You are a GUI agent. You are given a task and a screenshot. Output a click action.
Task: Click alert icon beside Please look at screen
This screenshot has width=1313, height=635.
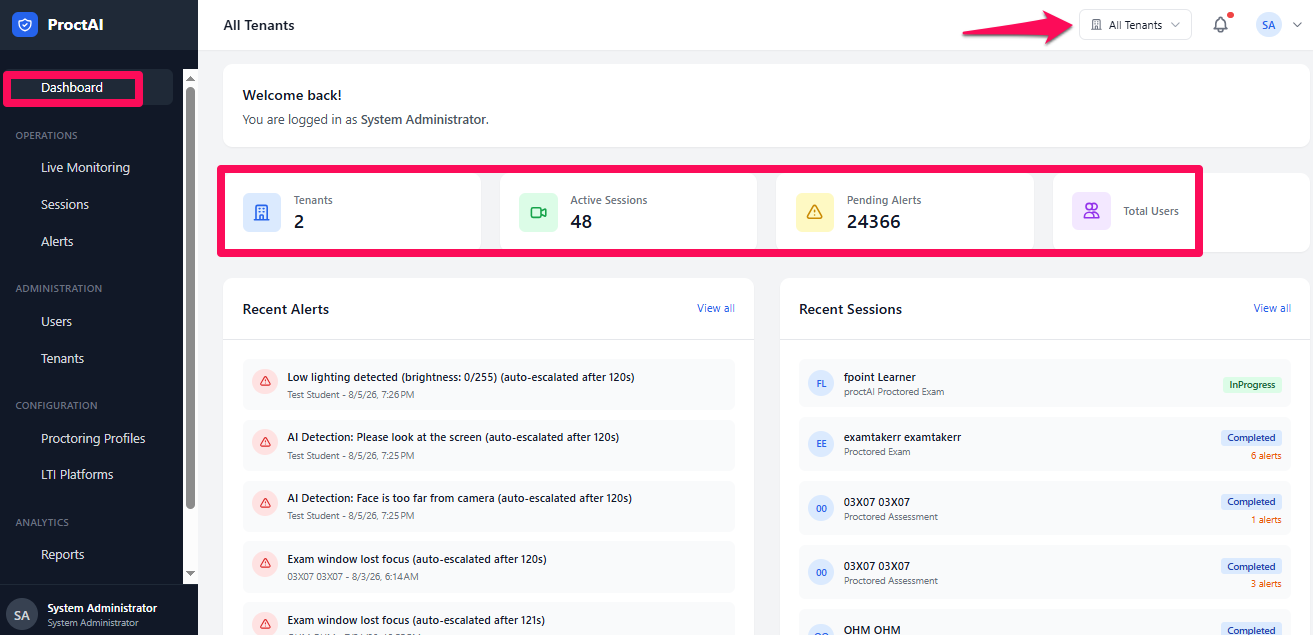265,441
